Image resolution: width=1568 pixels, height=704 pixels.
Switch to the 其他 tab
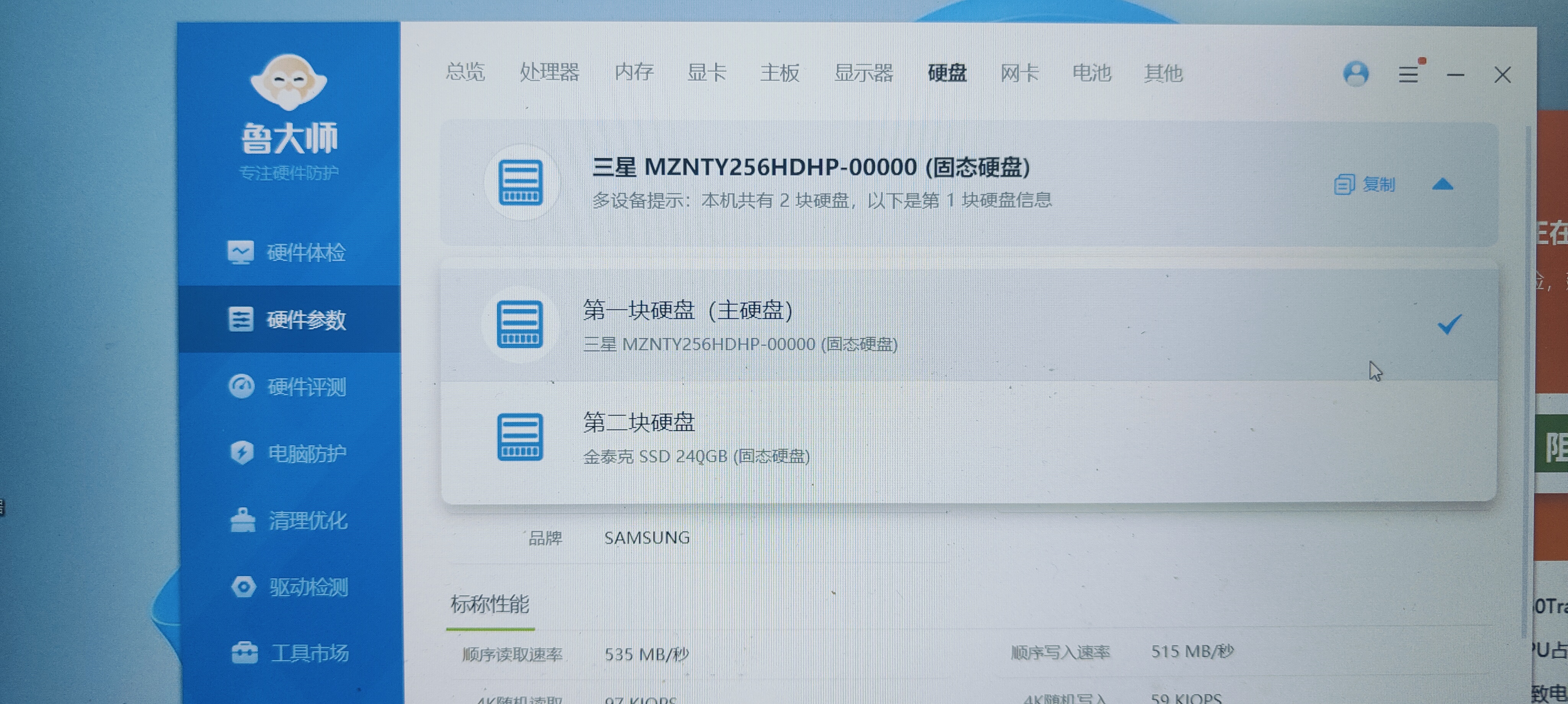[x=1163, y=74]
